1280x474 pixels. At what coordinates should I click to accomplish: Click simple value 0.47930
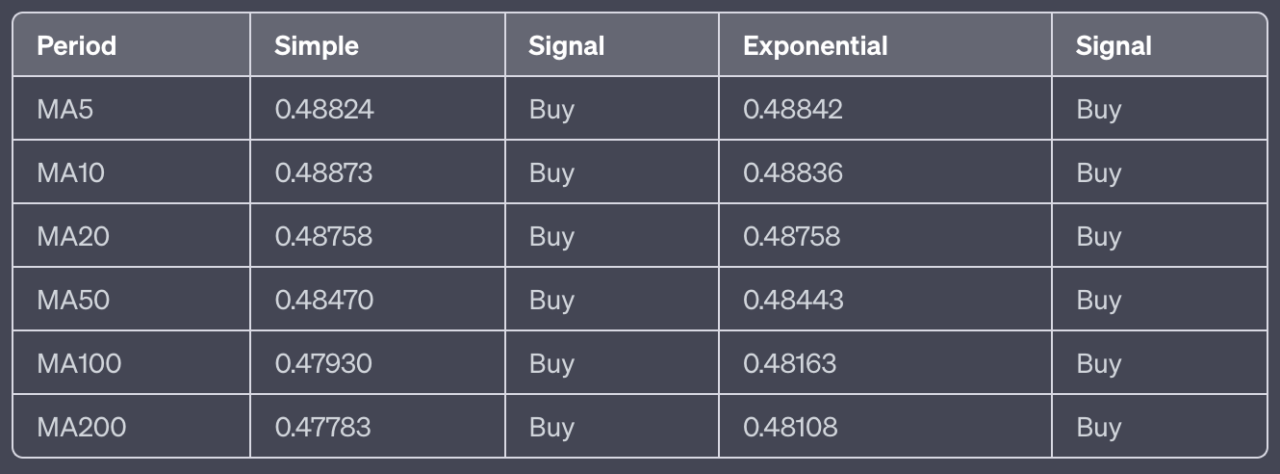[323, 364]
